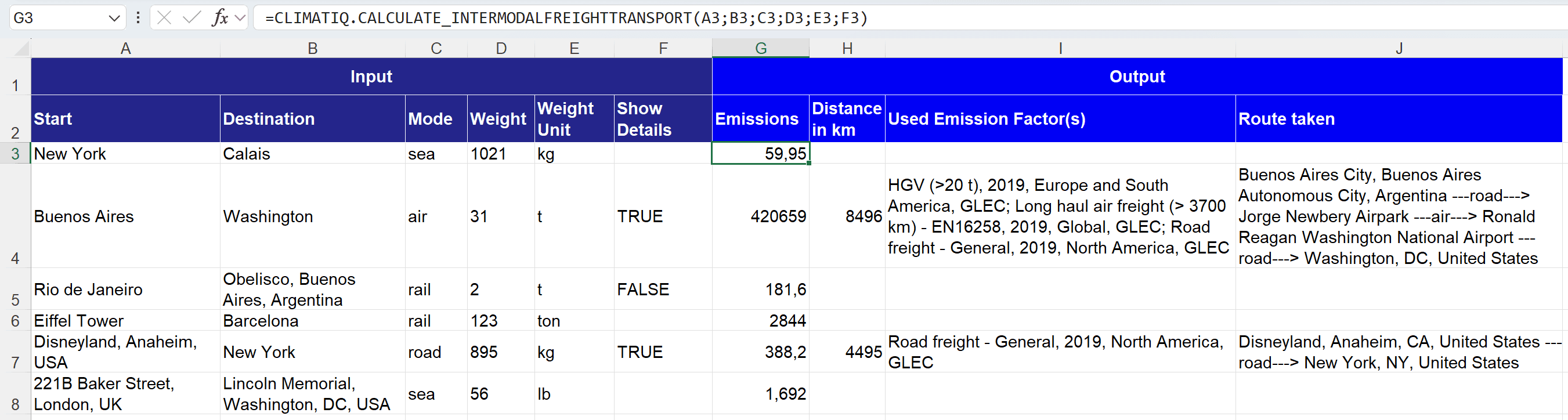1568x420 pixels.
Task: Click the Lincoln Memorial destination cell
Action: pyautogui.click(x=312, y=393)
